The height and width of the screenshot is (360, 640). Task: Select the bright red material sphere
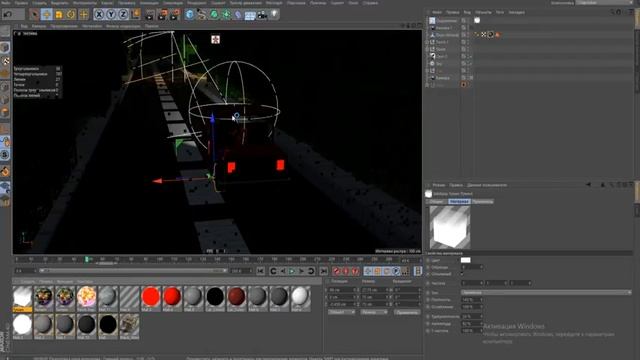pyautogui.click(x=151, y=296)
